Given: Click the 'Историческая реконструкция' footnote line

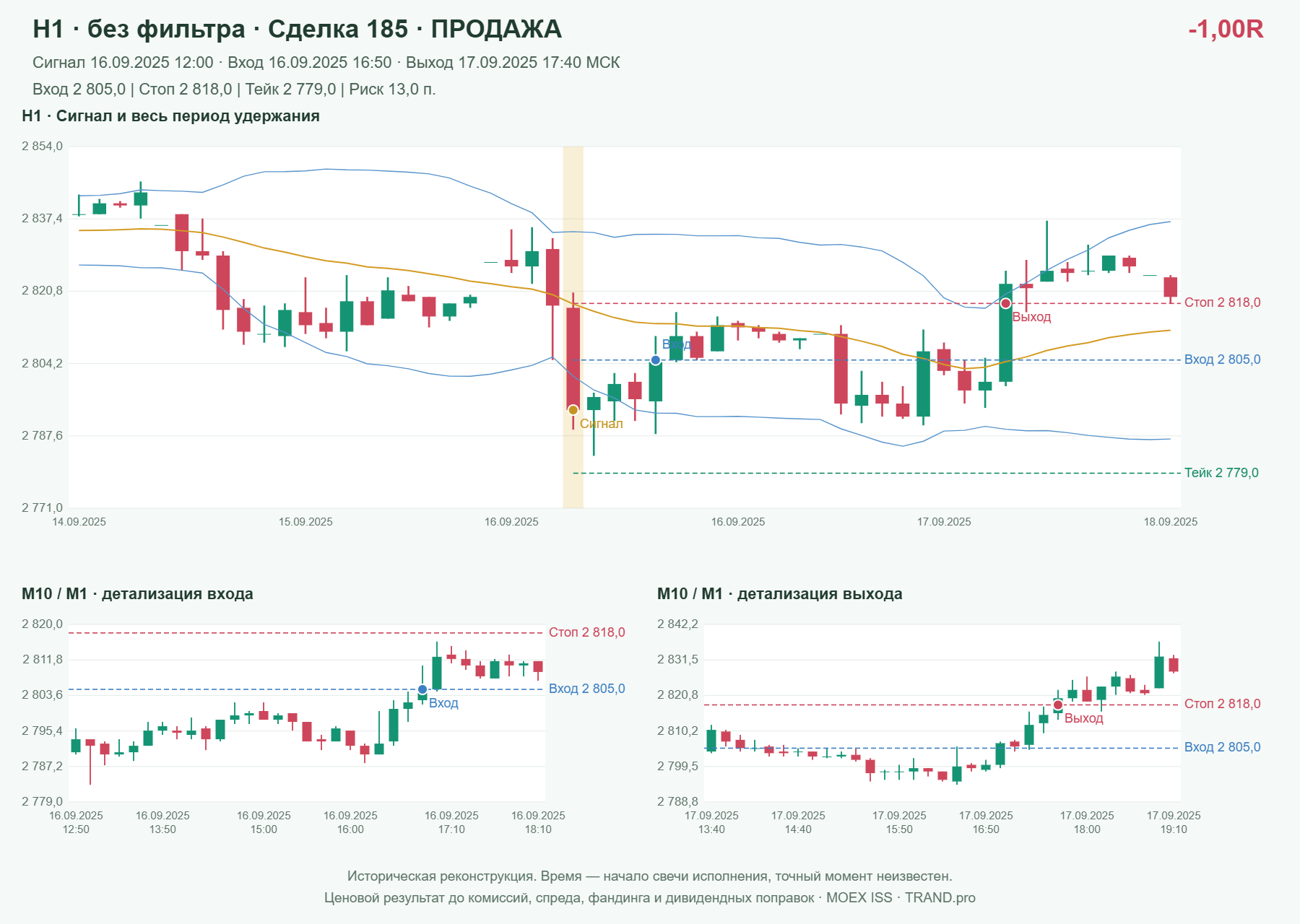Looking at the screenshot, I should pyautogui.click(x=650, y=876).
